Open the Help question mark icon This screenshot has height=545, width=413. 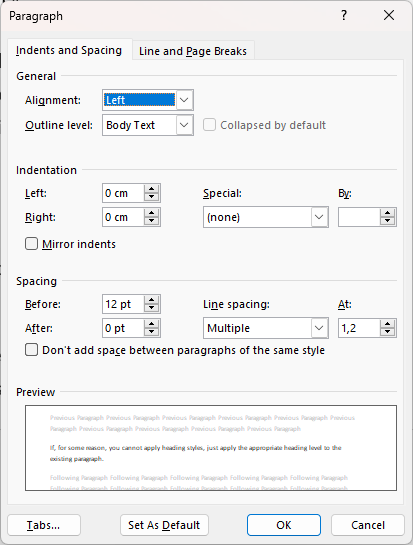point(343,15)
